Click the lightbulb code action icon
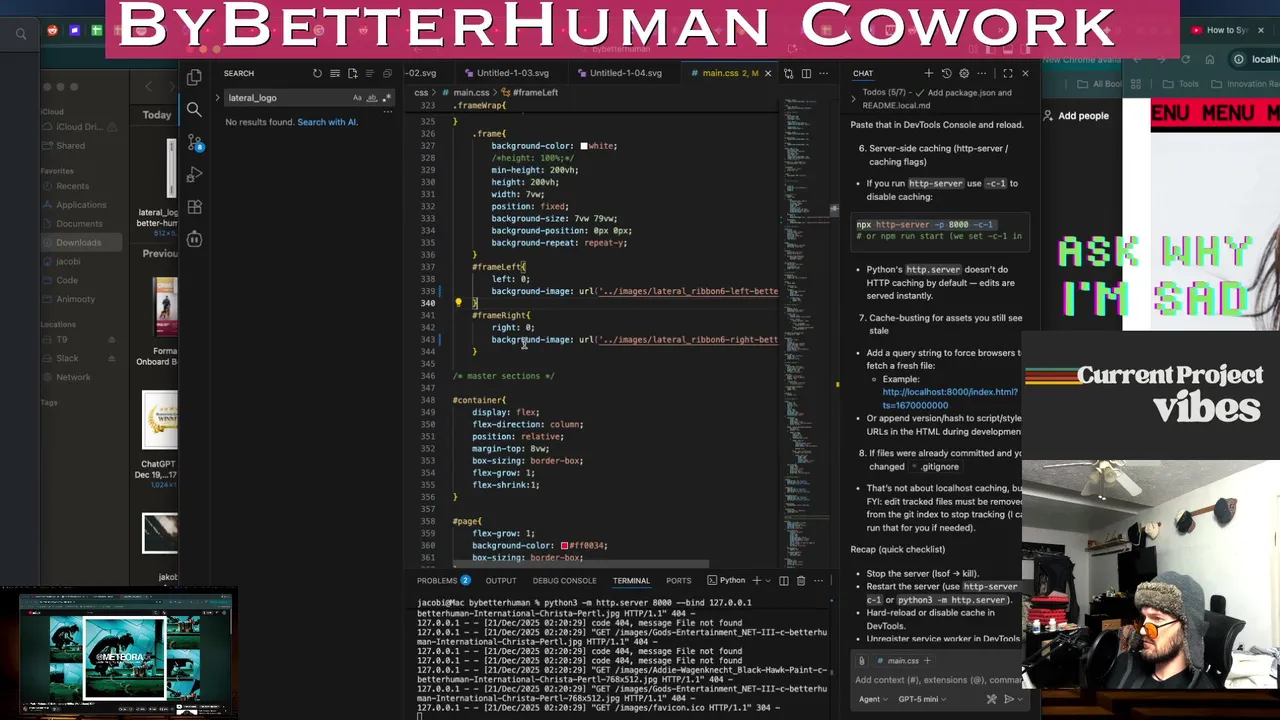The image size is (1280, 720). (x=458, y=302)
